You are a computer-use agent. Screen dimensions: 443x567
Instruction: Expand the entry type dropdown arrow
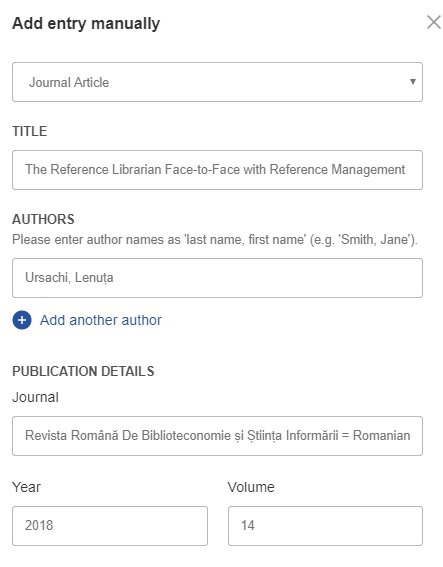[412, 82]
